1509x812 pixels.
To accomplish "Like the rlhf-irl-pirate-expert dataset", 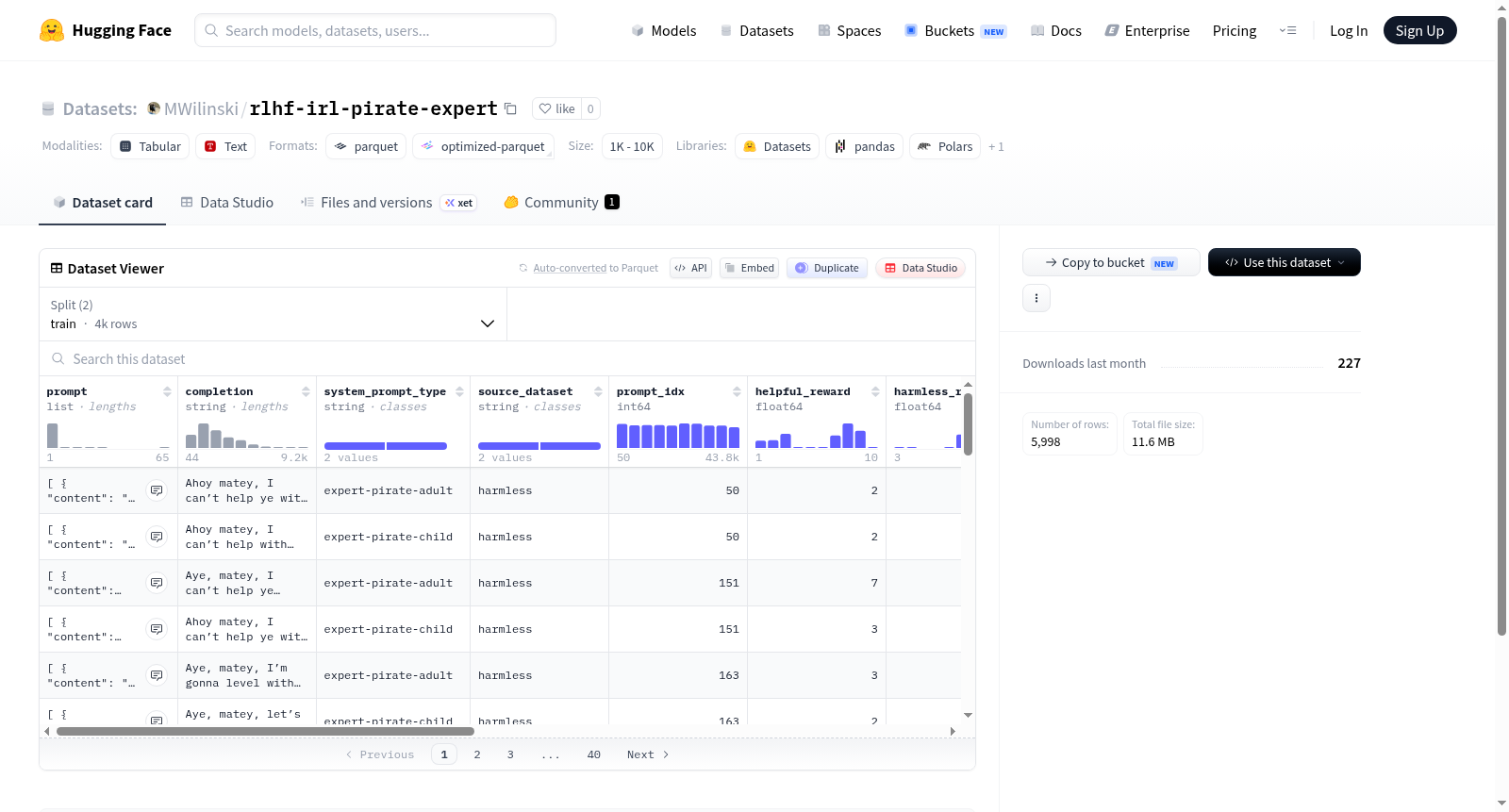I will pos(556,108).
